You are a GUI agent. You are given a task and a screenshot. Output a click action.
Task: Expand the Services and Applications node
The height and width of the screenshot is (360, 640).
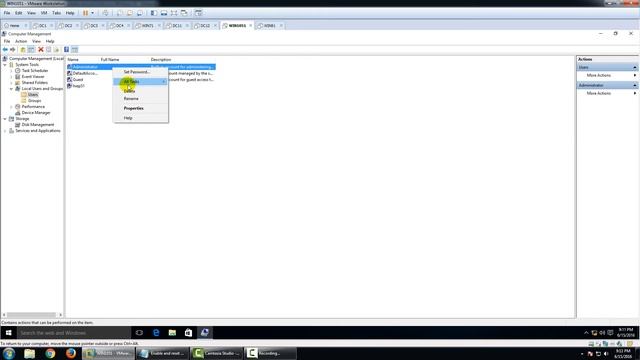pos(5,131)
